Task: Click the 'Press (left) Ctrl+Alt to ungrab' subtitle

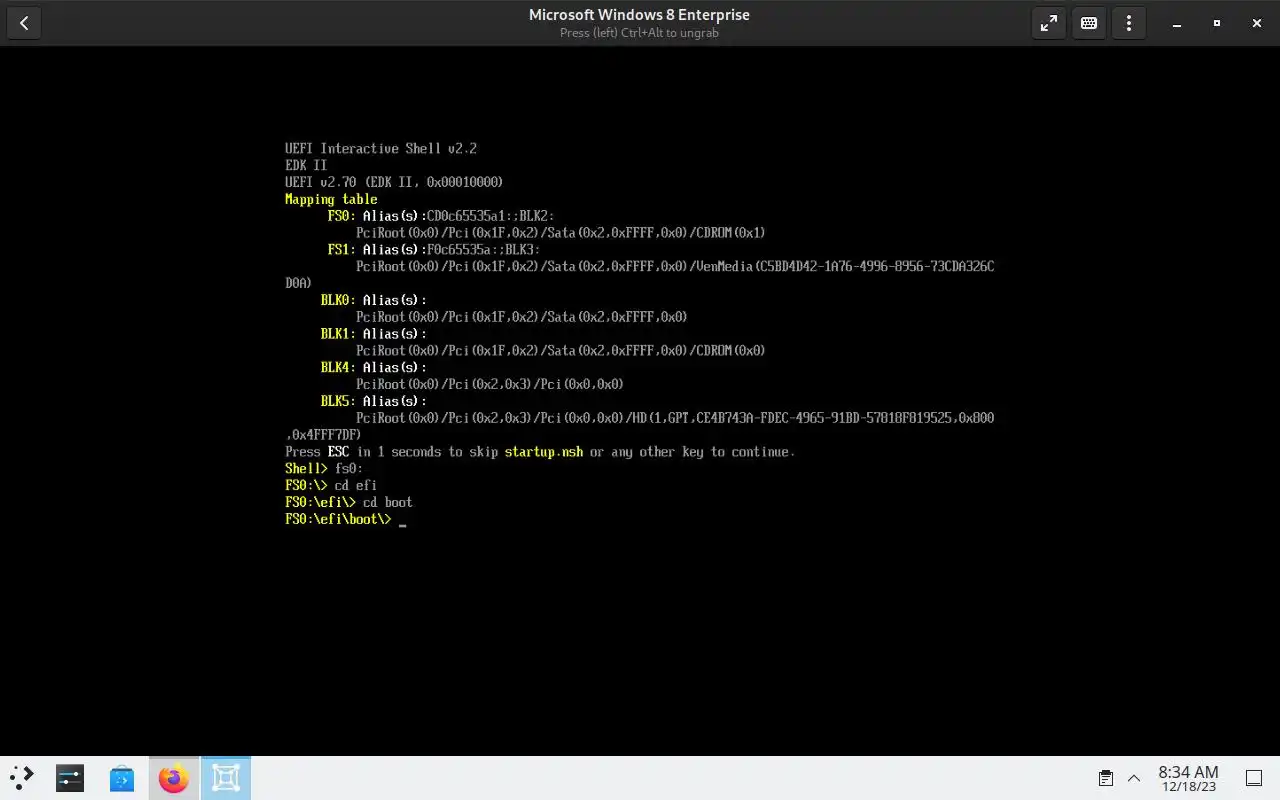Action: pyautogui.click(x=639, y=33)
